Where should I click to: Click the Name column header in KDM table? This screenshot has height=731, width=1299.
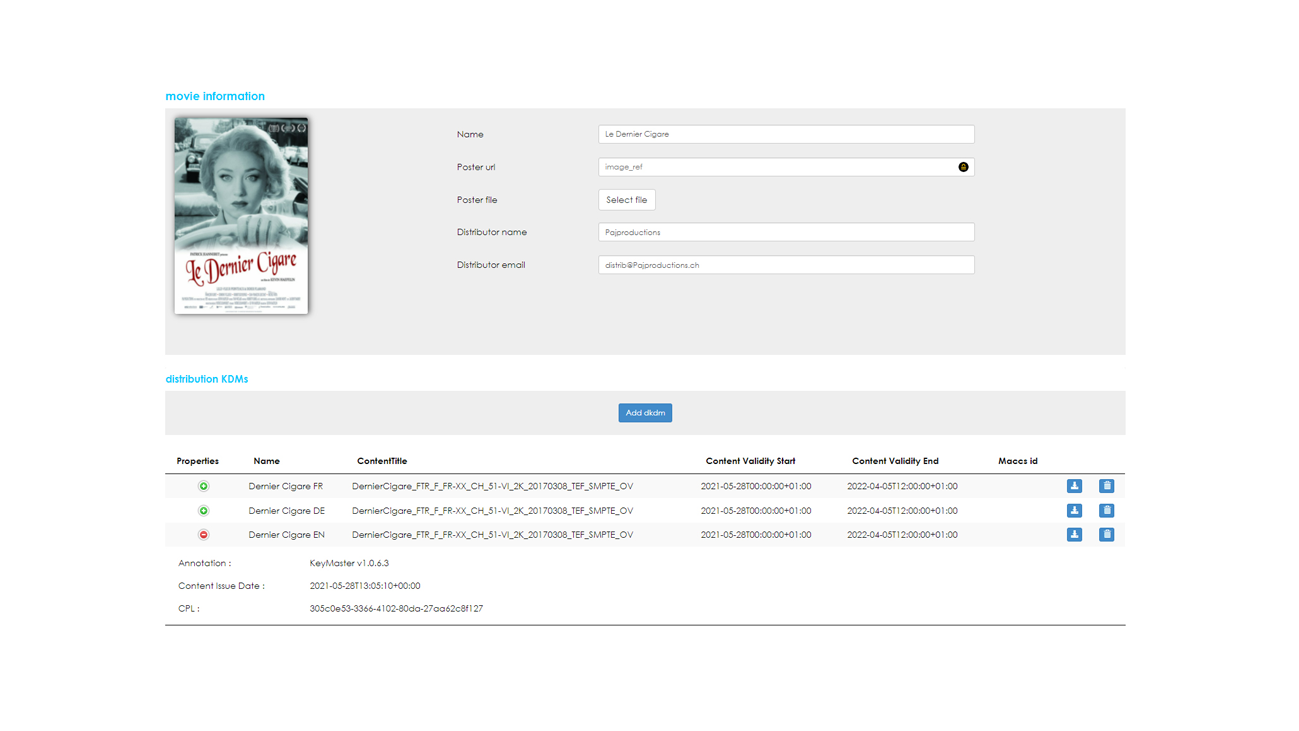(266, 461)
